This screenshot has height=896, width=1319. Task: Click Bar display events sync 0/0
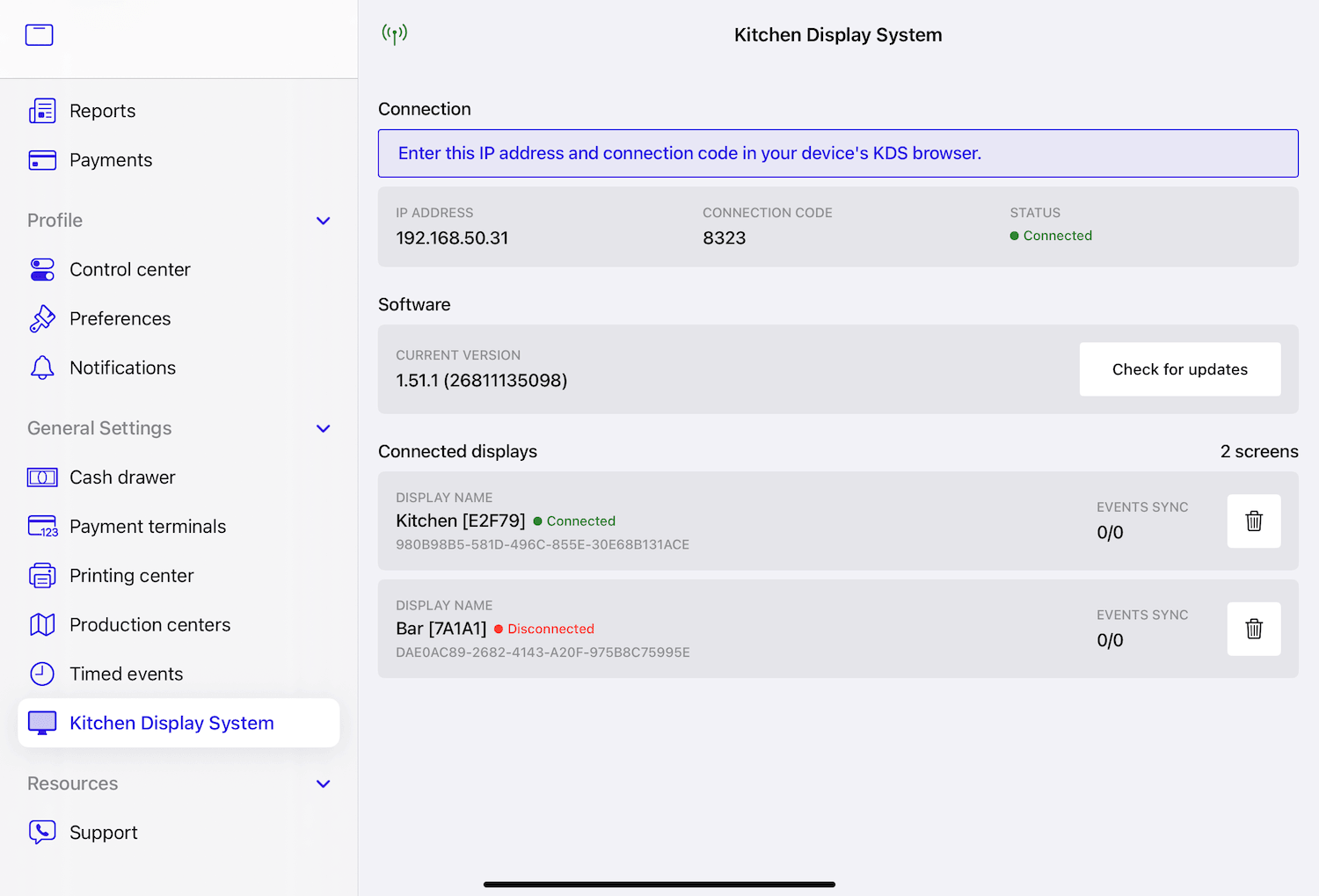(1110, 641)
